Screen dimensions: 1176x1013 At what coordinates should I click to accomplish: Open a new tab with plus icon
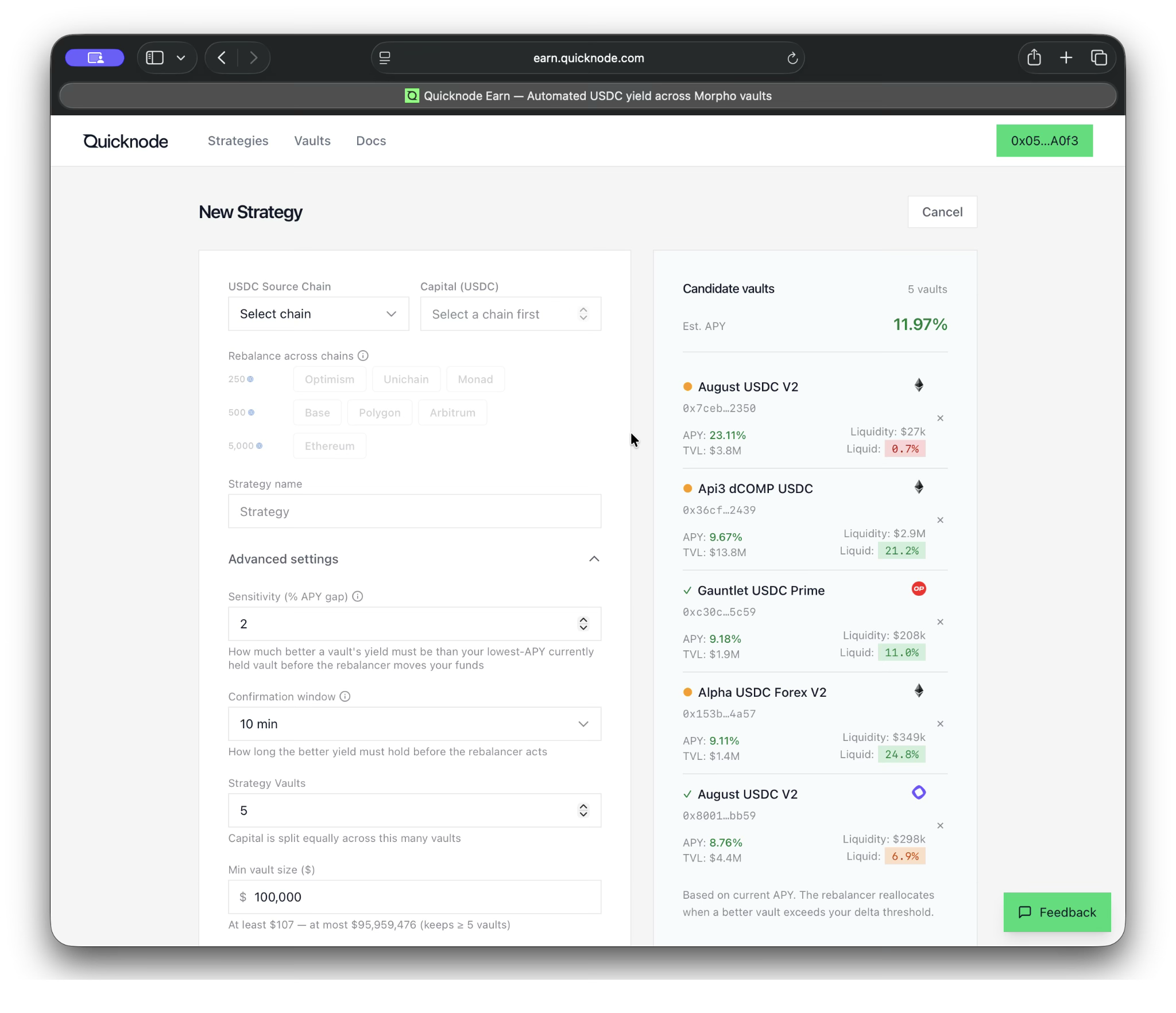pos(1066,57)
